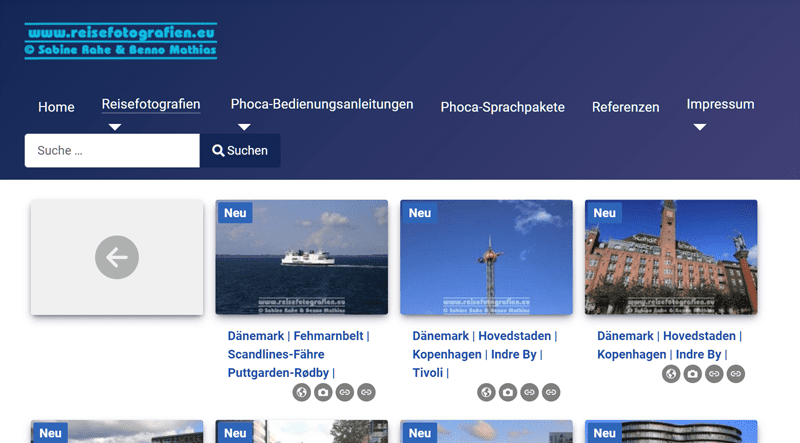This screenshot has height=443, width=800.
Task: Open the Tivoli tower photo thumbnail
Action: tap(486, 258)
